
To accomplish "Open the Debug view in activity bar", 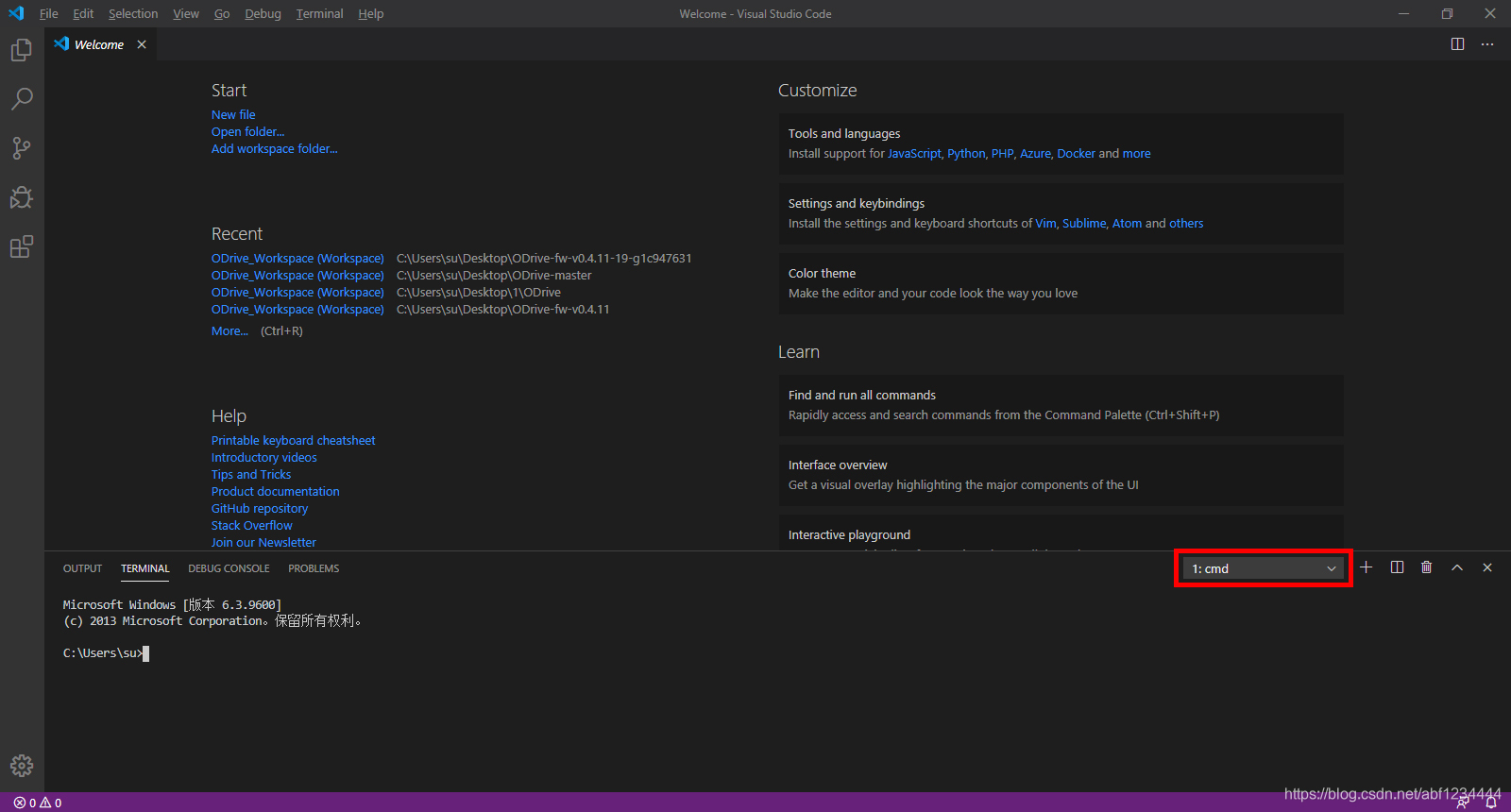I will [22, 197].
